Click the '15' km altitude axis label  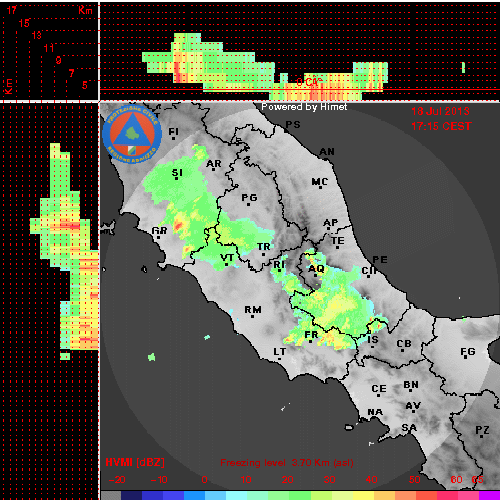pos(24,23)
